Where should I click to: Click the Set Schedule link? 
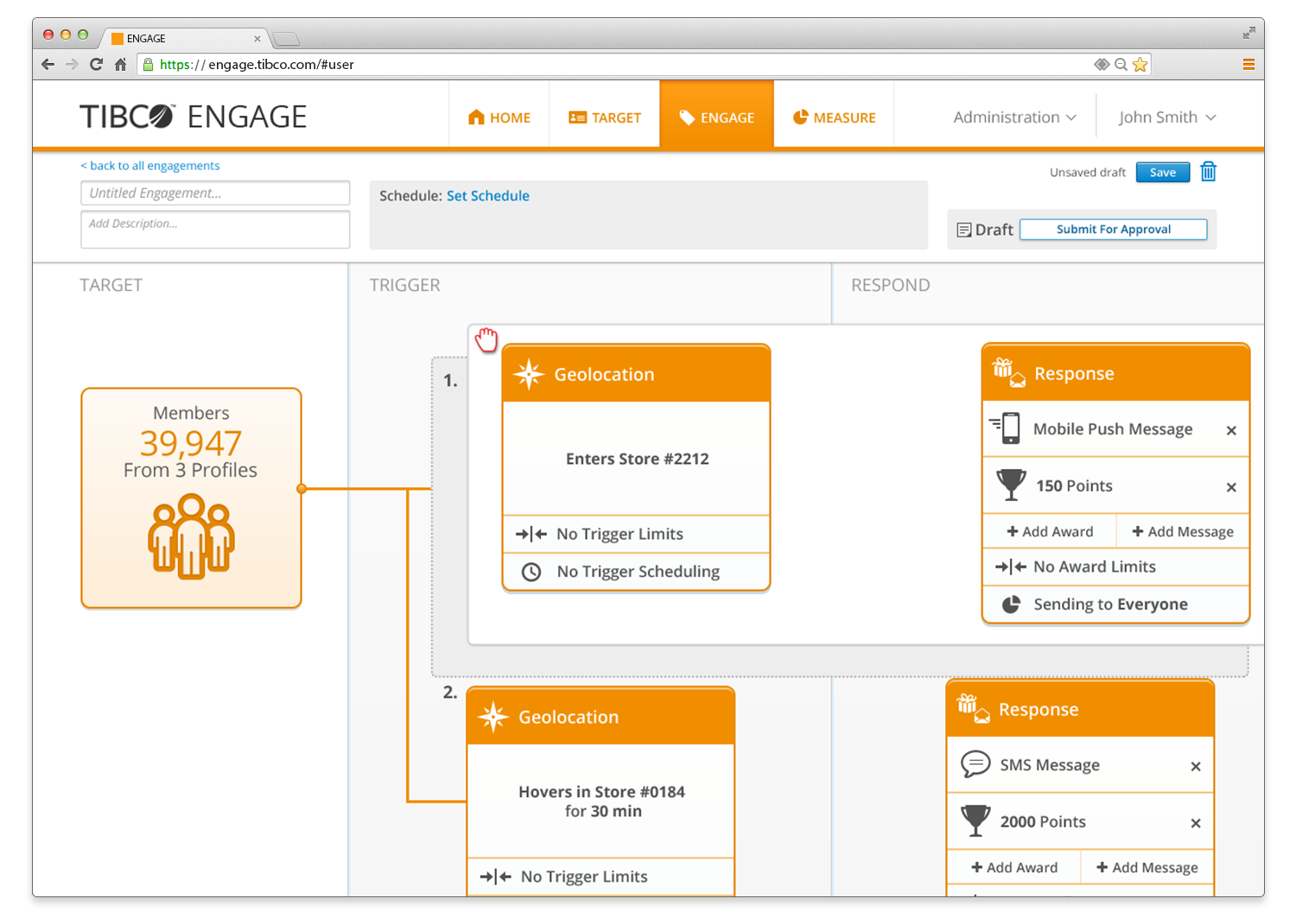click(x=488, y=196)
